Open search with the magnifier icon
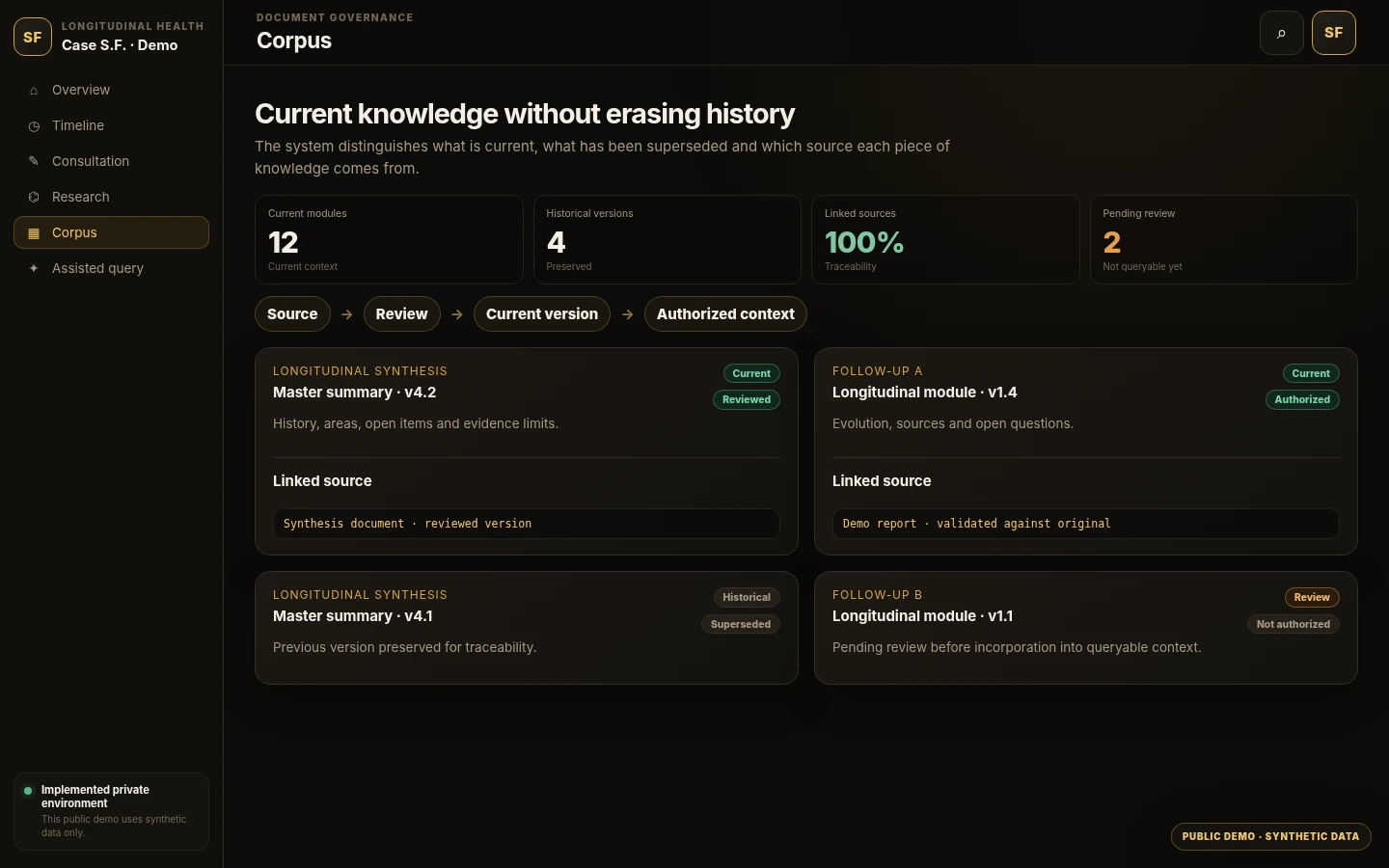Image resolution: width=1389 pixels, height=868 pixels. click(1282, 33)
